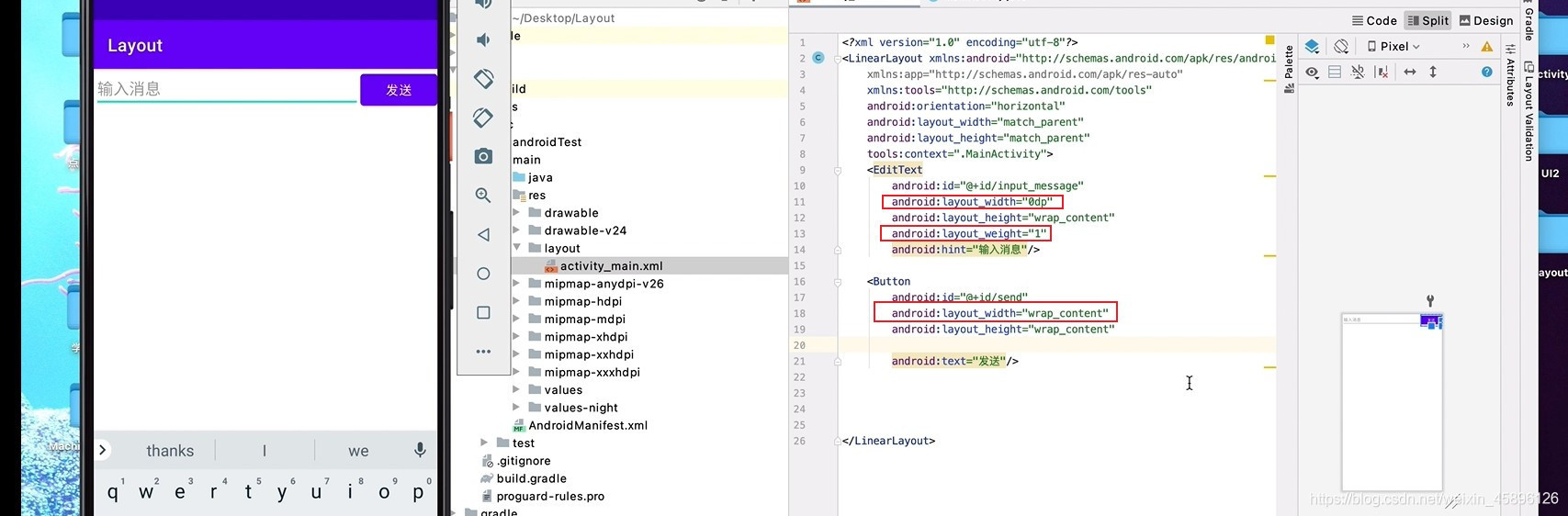Select proguard-rules.pro file
This screenshot has width=1568, height=516.
543,497
